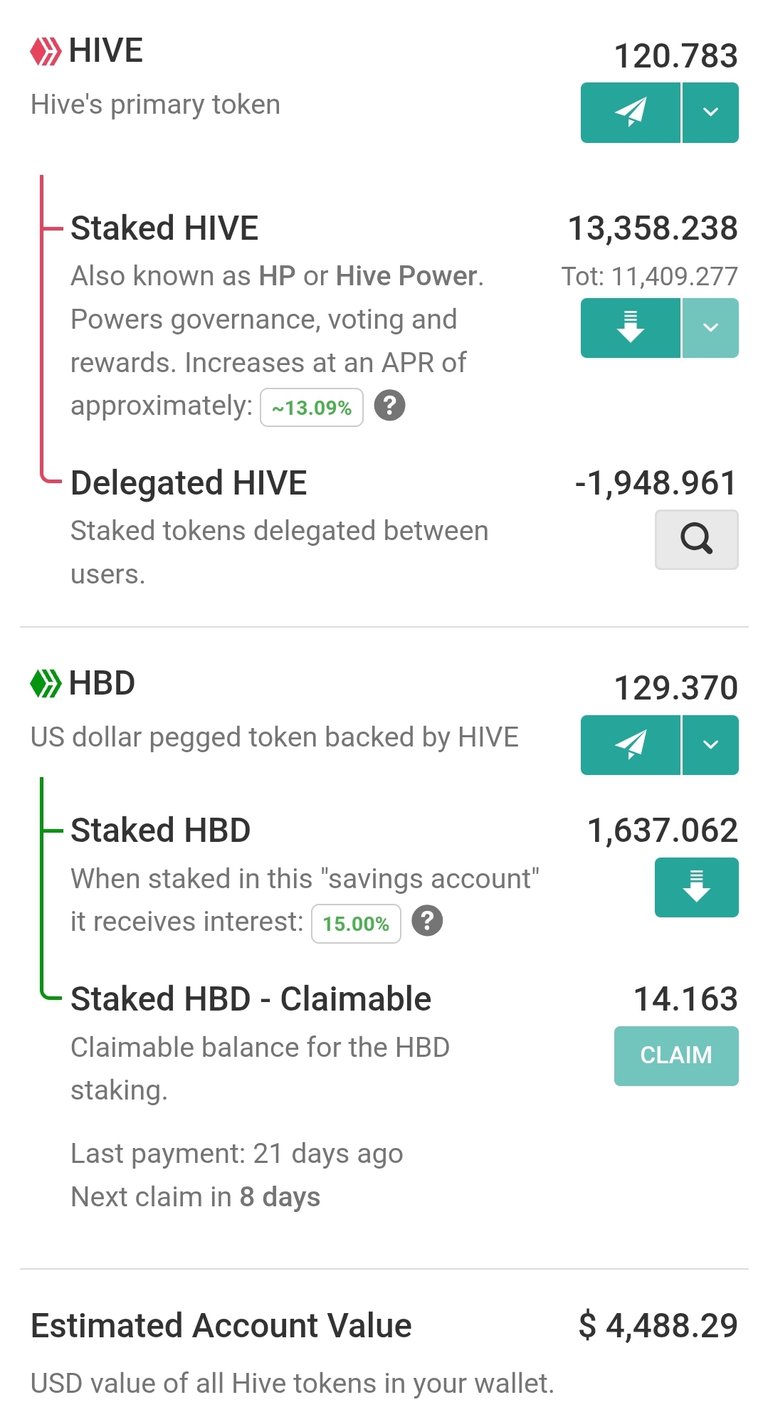The height and width of the screenshot is (1424, 768).
Task: Open the help icon beside ~13.09% APR
Action: click(389, 407)
